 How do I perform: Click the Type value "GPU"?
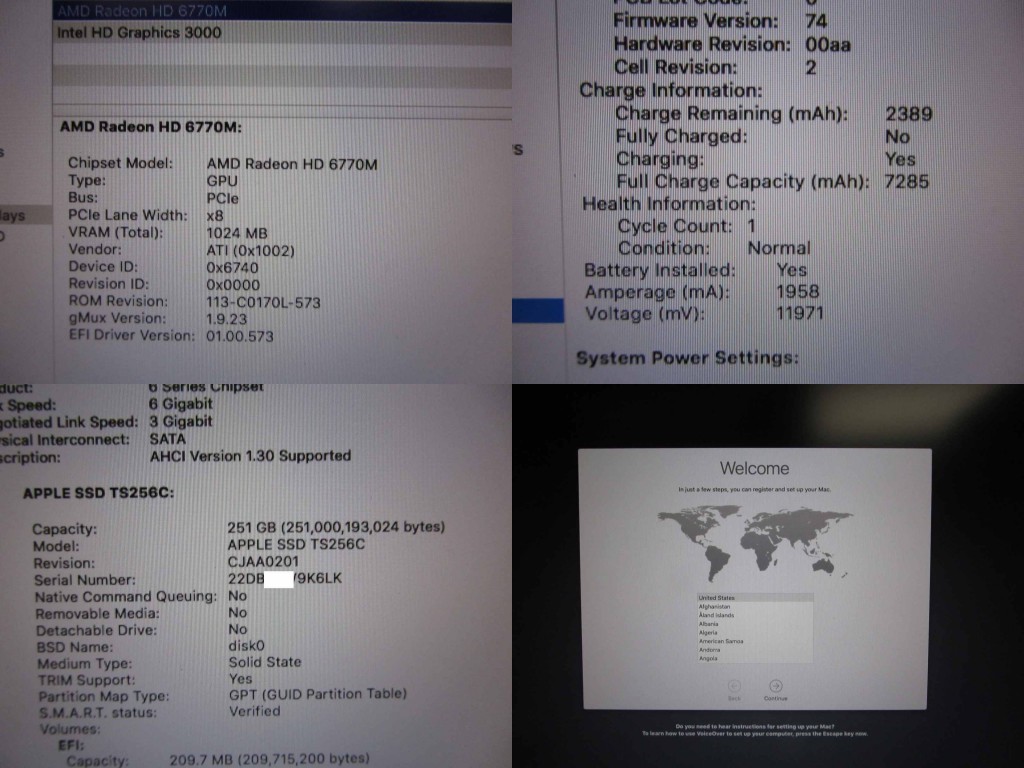coord(222,181)
